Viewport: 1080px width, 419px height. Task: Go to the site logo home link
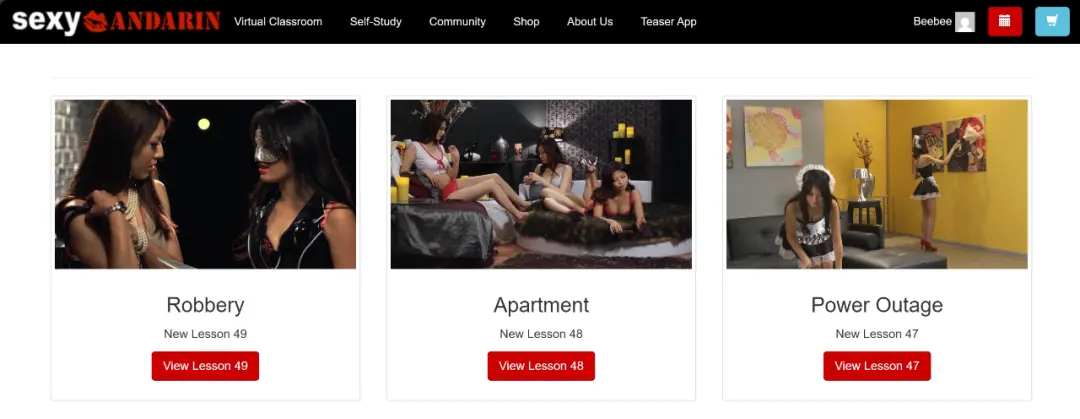tap(116, 21)
